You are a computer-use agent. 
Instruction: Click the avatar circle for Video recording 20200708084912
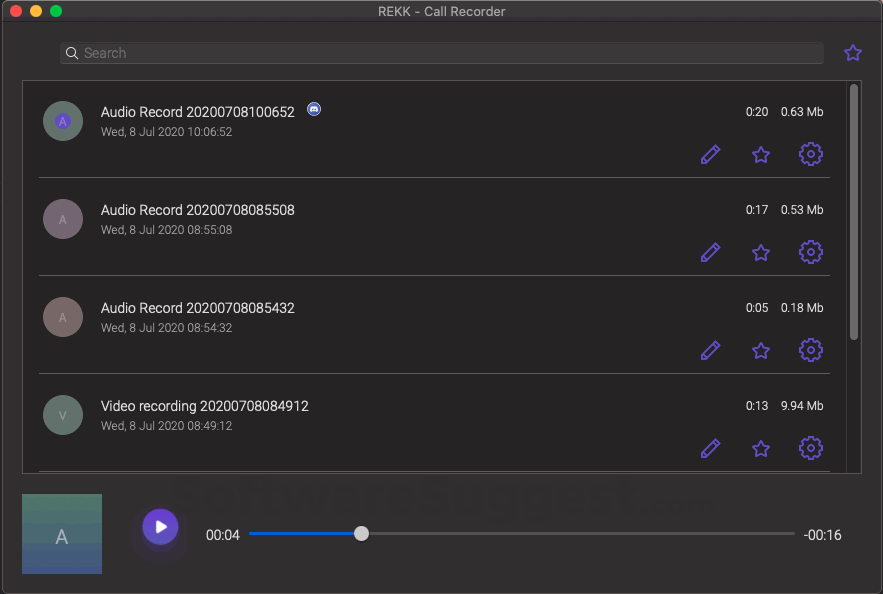point(62,414)
